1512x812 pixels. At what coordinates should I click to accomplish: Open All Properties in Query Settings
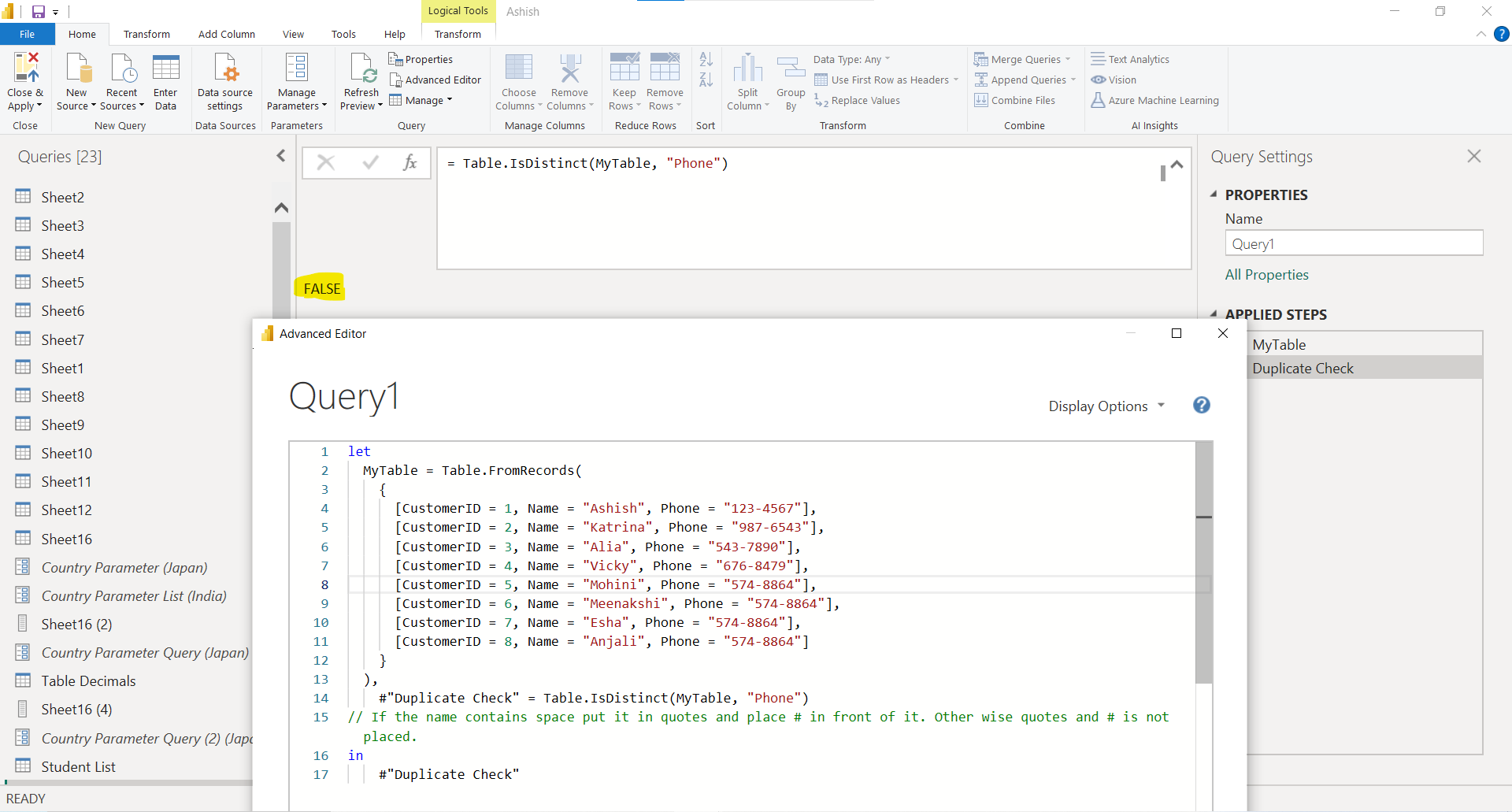tap(1266, 274)
